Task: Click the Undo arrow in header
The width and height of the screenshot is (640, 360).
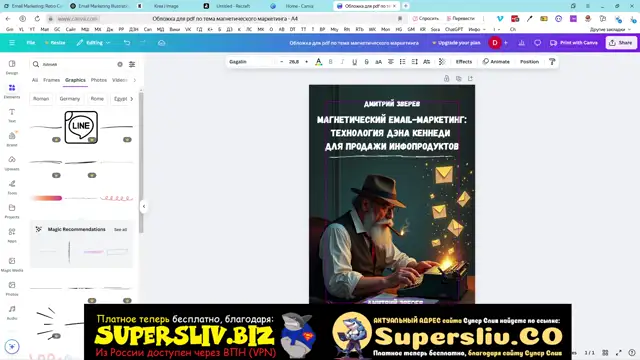Action: pyautogui.click(x=127, y=42)
